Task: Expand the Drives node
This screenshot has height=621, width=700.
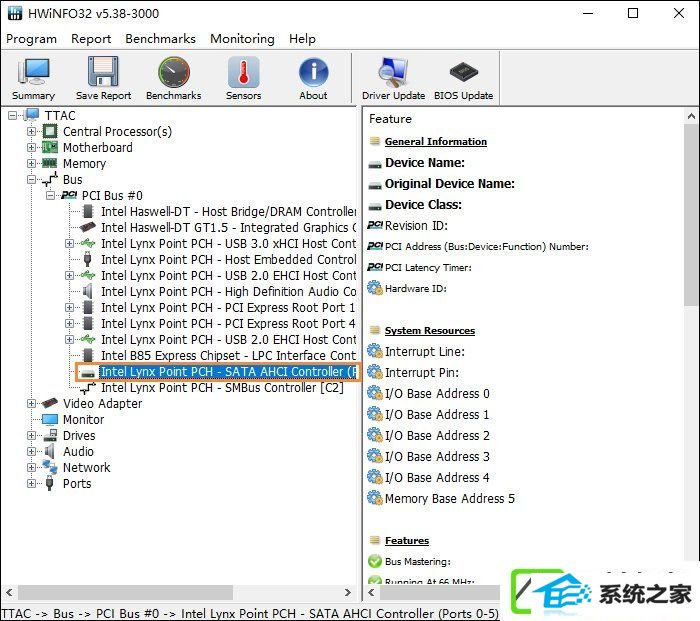Action: 31,435
